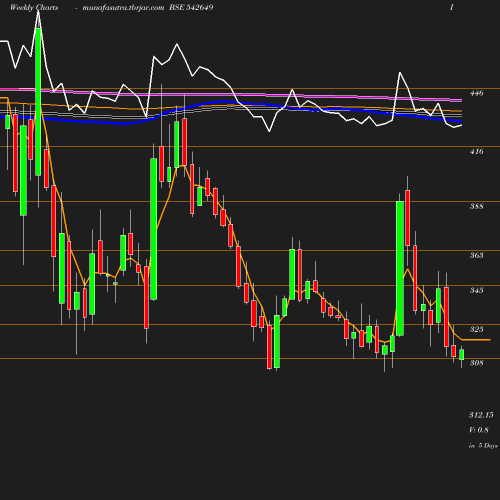The image size is (500, 500).
Task: Click the munafasutra.tbrjar.com watermark text
Action: [123, 8]
